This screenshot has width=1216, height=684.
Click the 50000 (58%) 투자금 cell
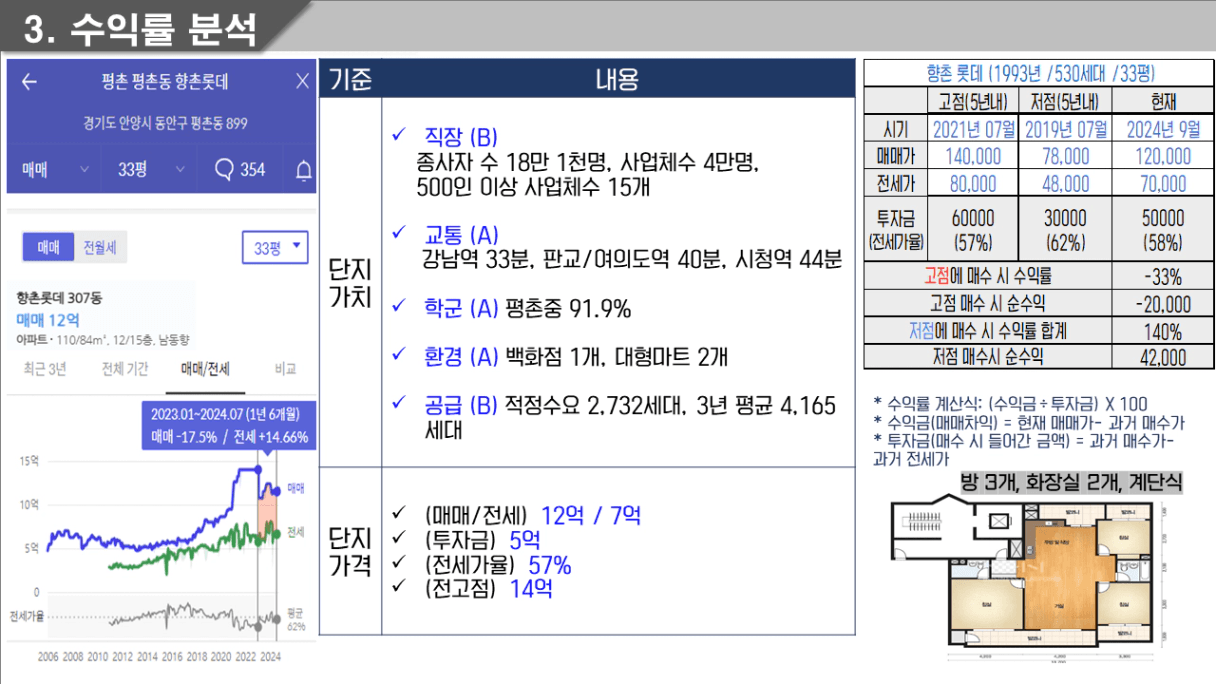1163,230
